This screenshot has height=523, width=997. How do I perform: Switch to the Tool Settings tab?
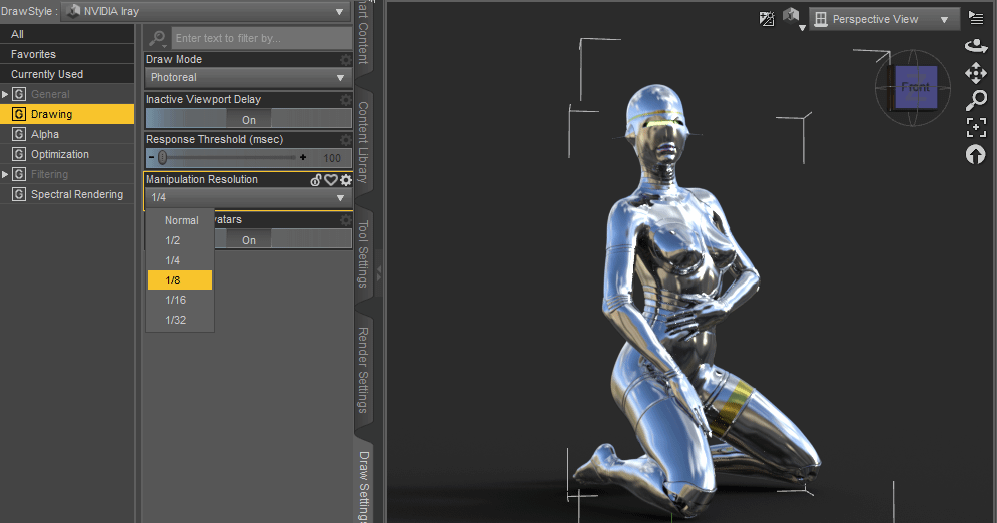click(363, 254)
